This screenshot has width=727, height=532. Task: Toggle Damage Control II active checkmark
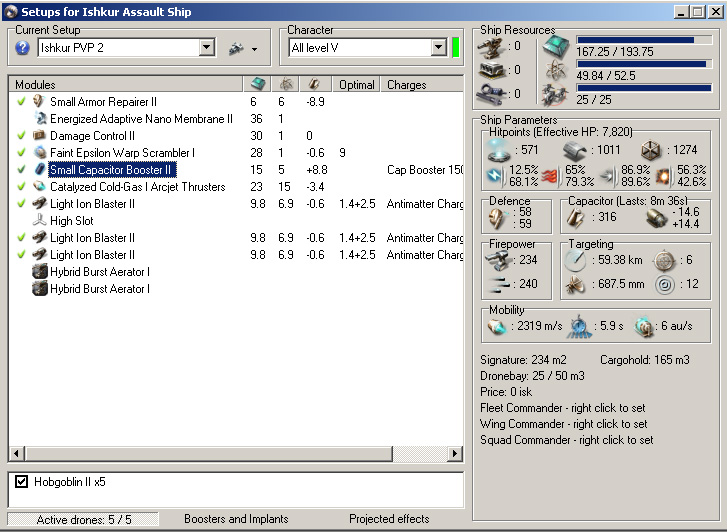point(21,135)
